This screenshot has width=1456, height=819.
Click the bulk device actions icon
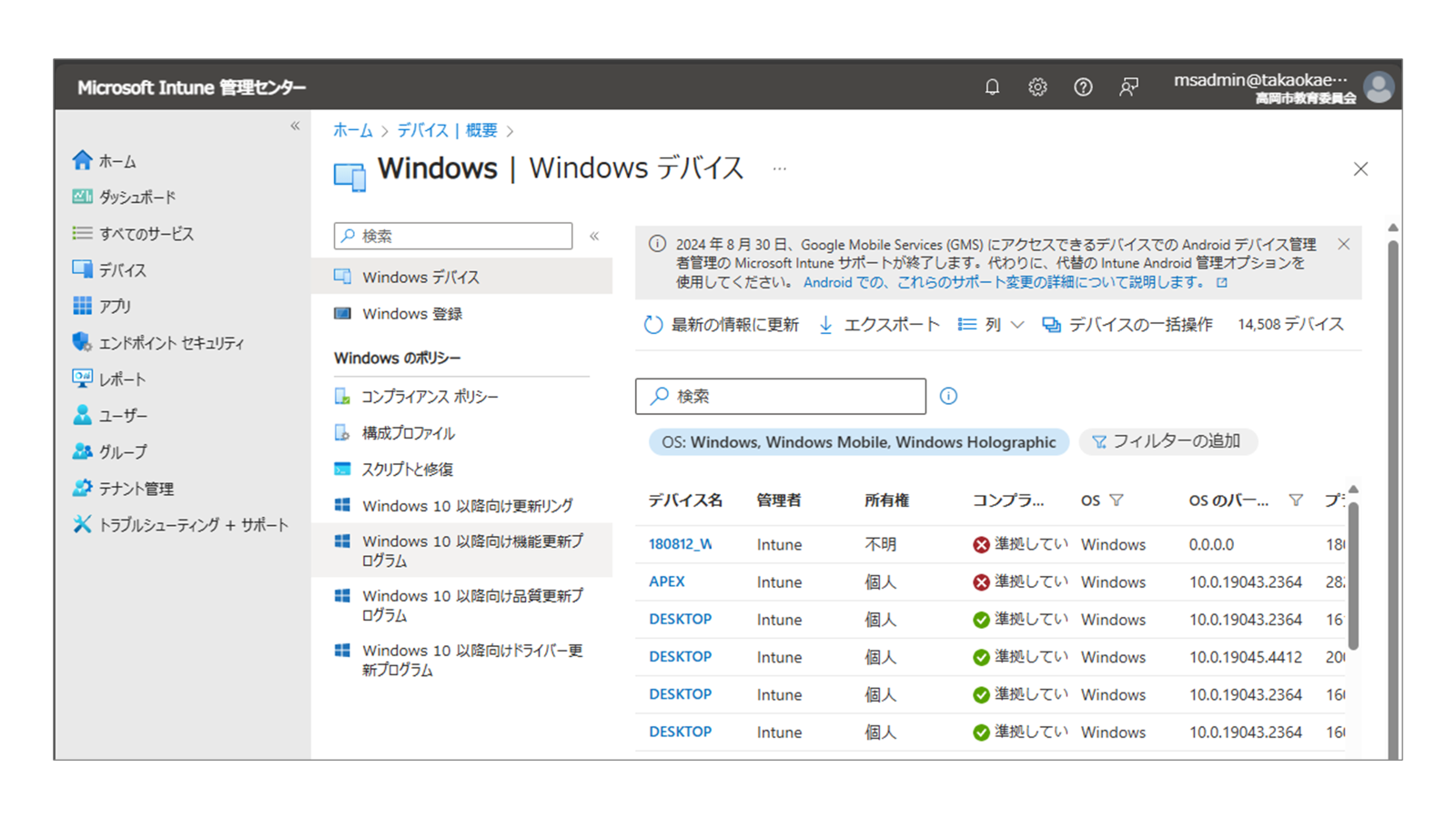pyautogui.click(x=1051, y=325)
